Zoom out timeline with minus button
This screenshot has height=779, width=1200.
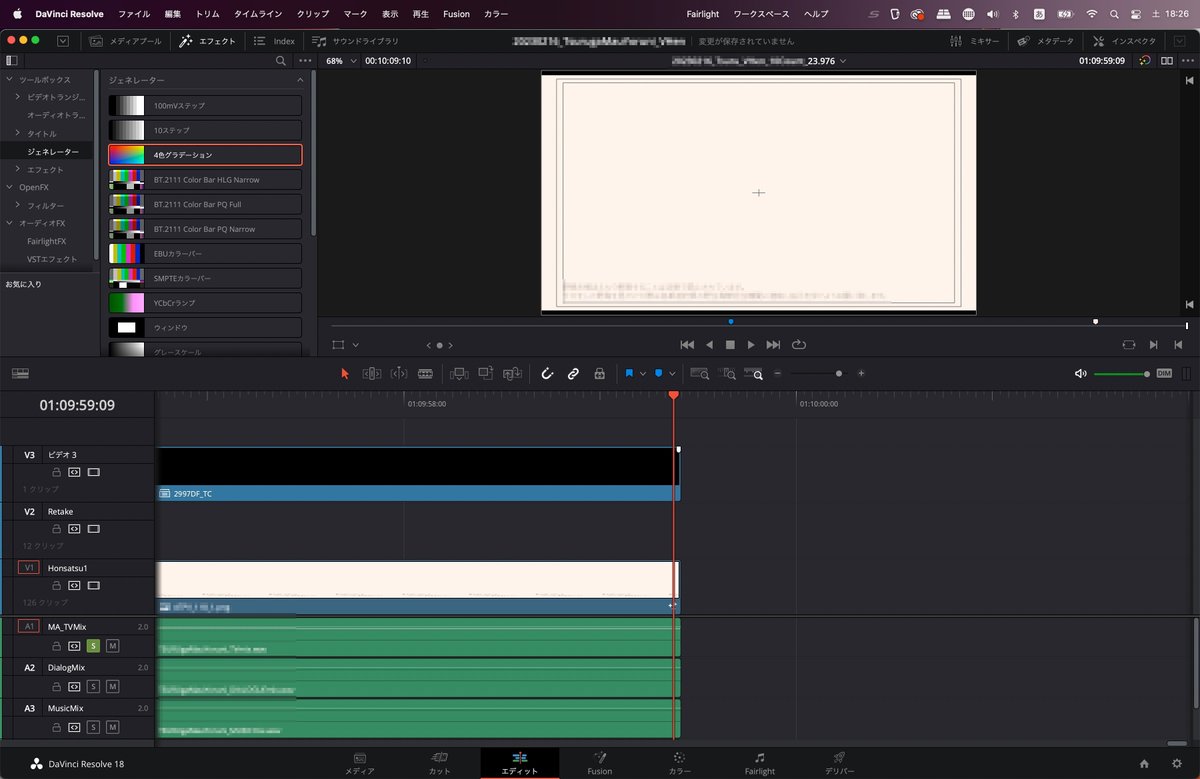pyautogui.click(x=777, y=373)
